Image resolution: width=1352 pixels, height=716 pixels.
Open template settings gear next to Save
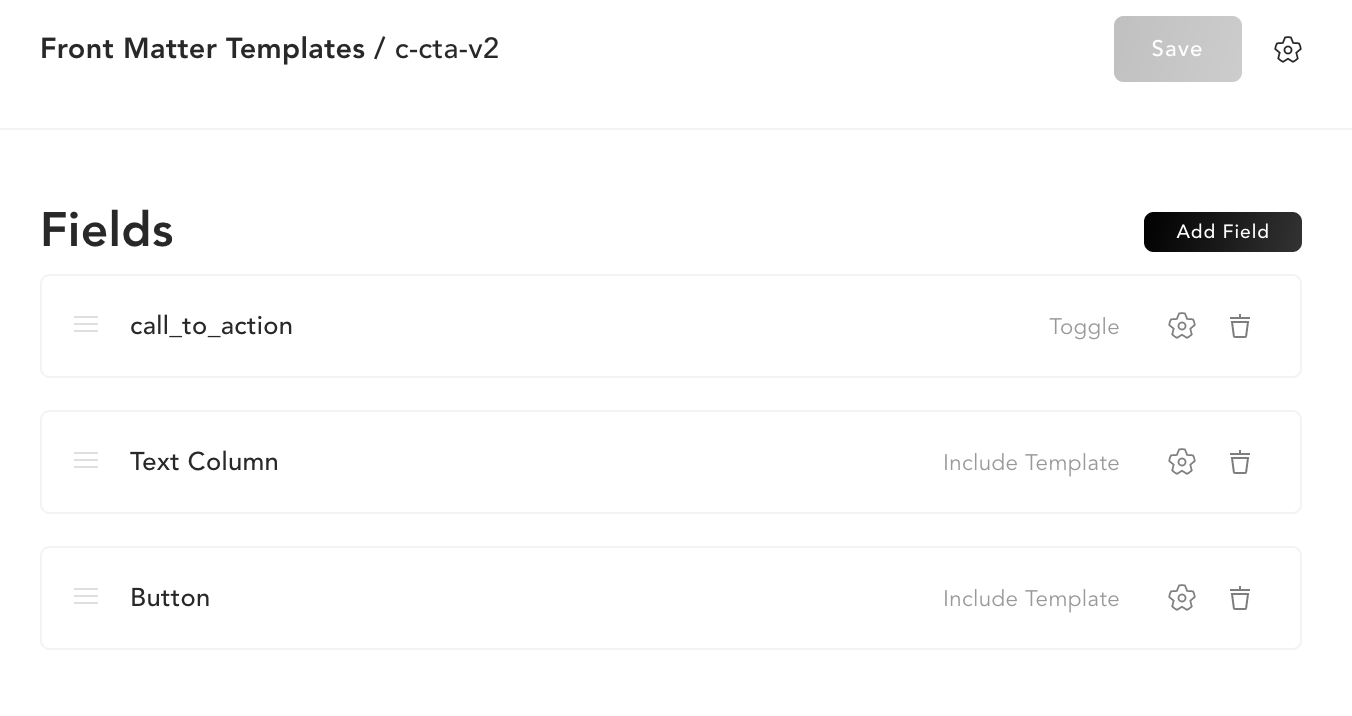point(1288,49)
